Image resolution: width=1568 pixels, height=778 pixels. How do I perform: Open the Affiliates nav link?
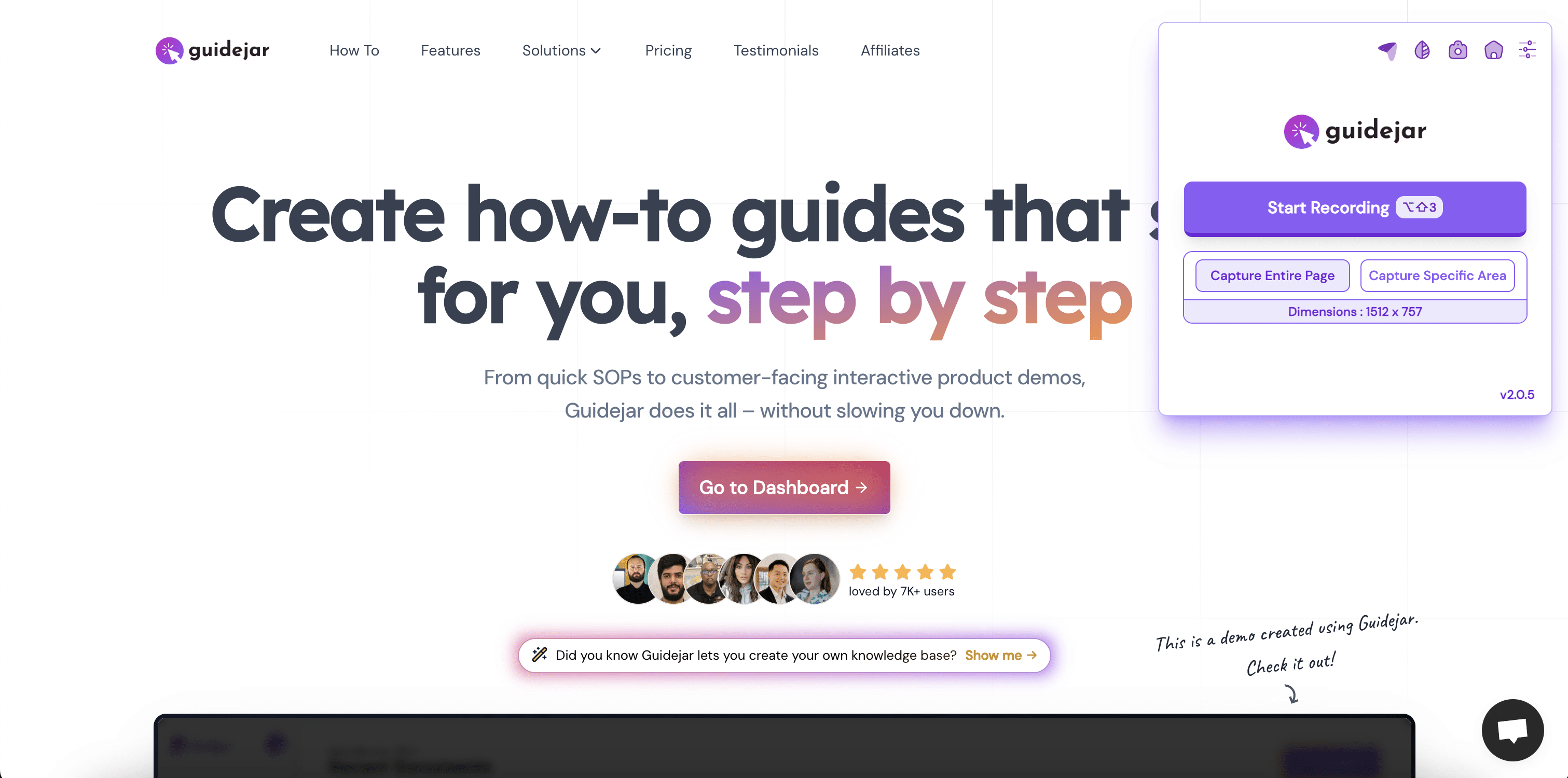coord(890,50)
